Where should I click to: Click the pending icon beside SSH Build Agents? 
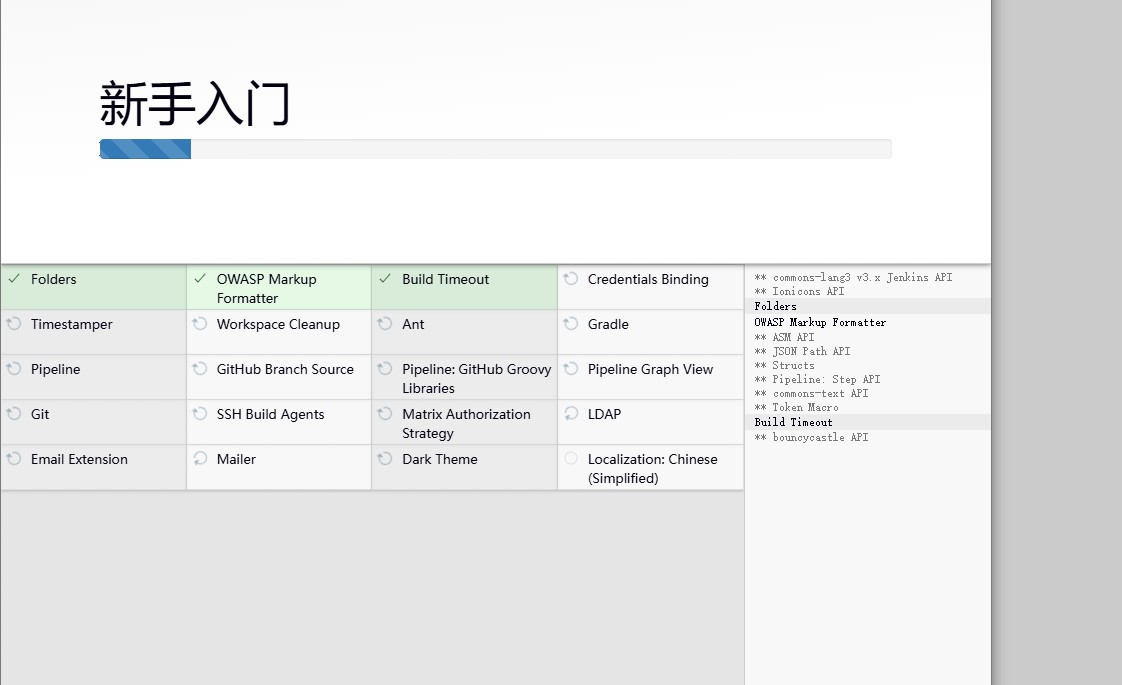click(x=200, y=414)
